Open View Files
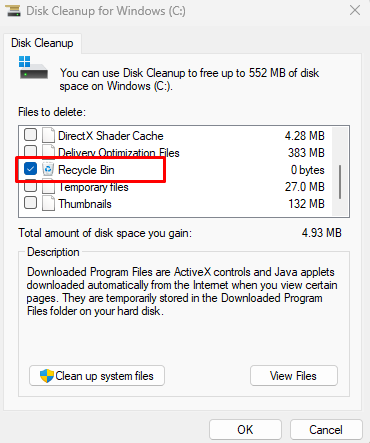This screenshot has width=370, height=443. point(294,376)
